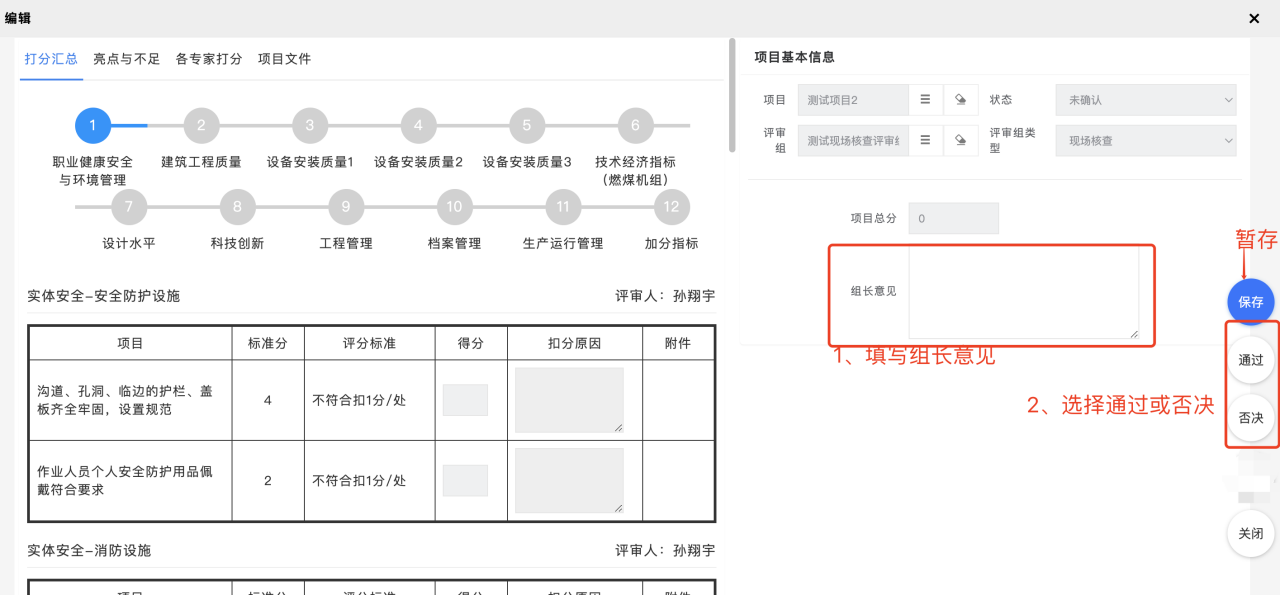
Task: Click 得分 field for 作业人员个人安全防护用品 row
Action: (465, 480)
